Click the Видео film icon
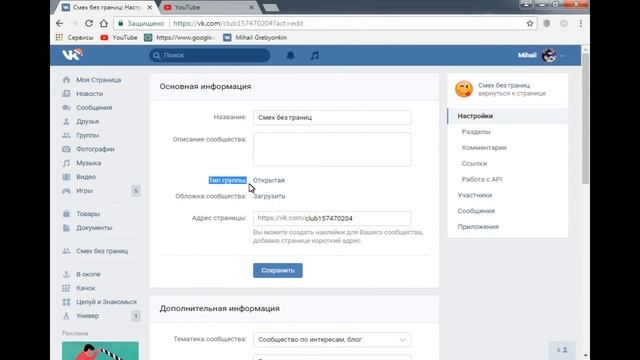Image resolution: width=640 pixels, height=360 pixels. point(66,177)
